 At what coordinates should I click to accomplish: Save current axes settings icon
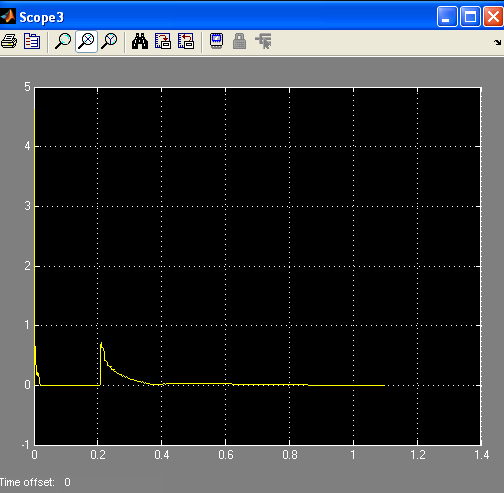pos(163,42)
